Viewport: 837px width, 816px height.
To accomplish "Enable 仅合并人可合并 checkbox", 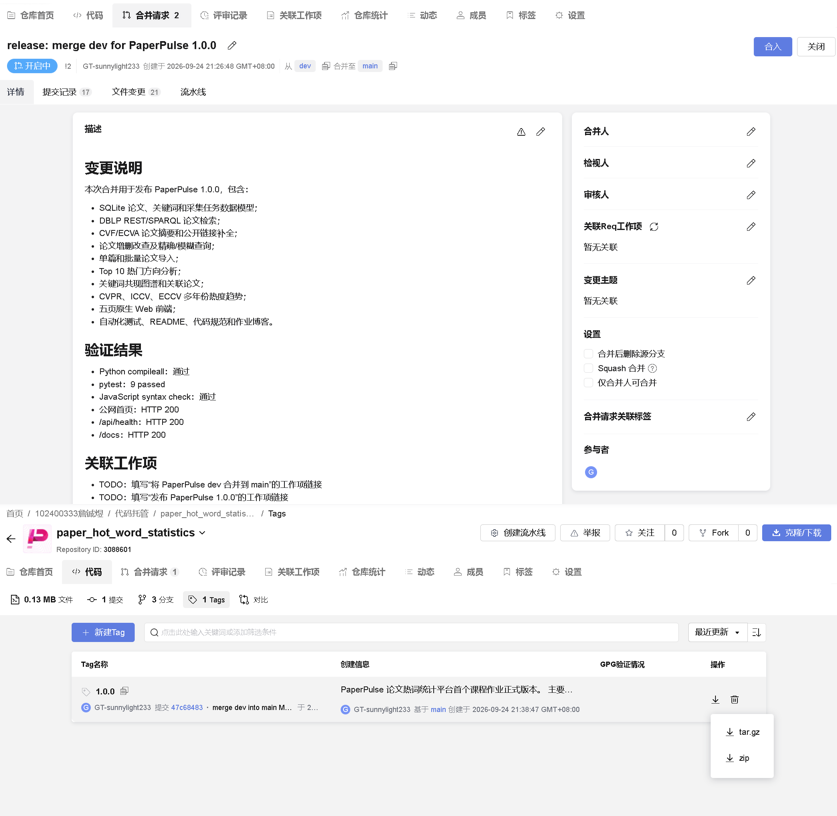I will (588, 383).
